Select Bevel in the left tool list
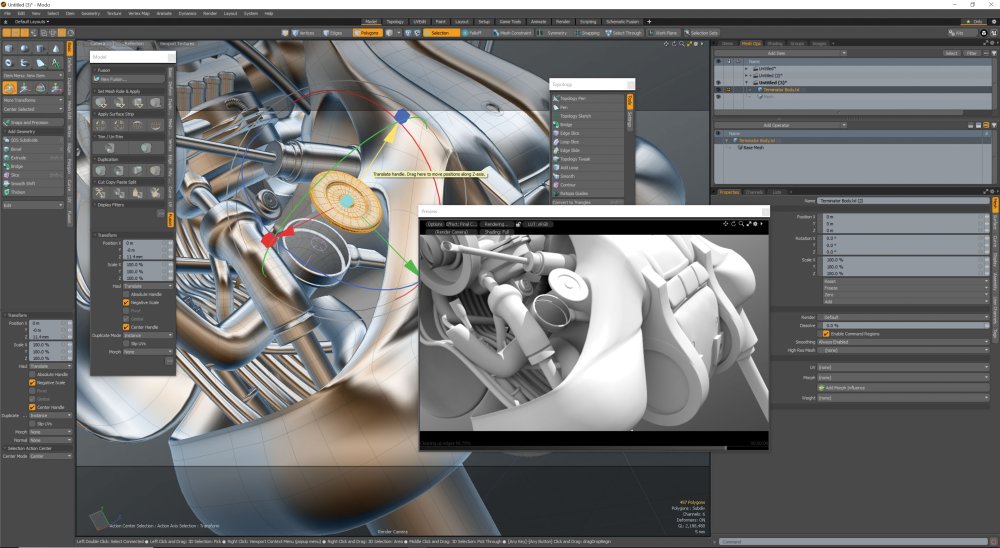 coord(33,149)
